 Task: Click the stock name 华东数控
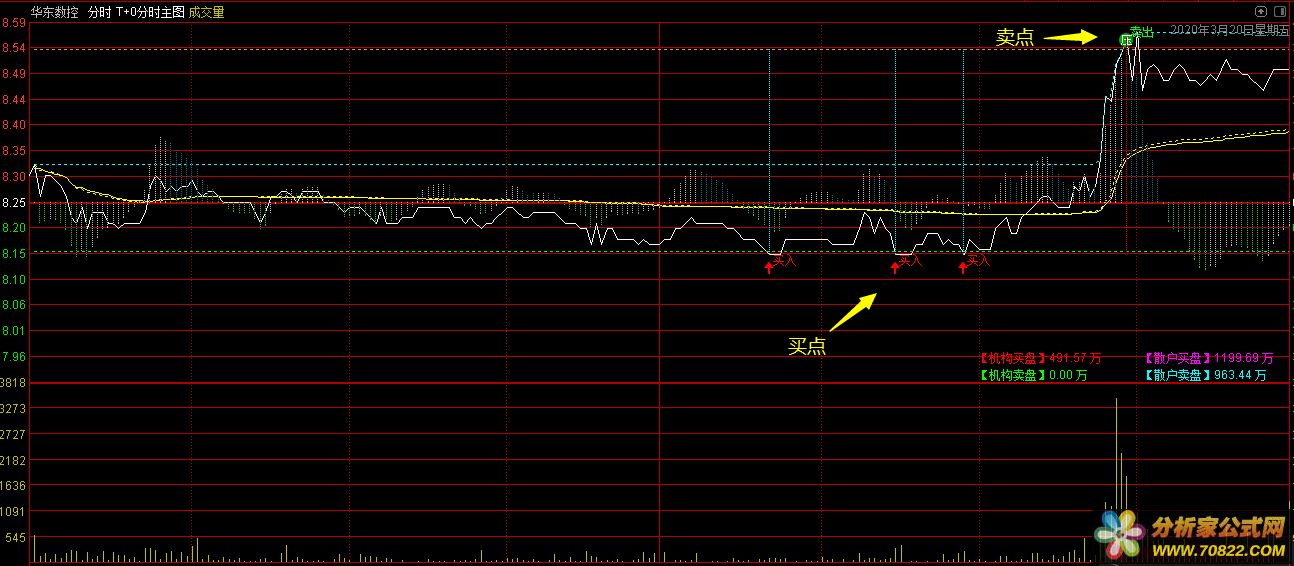tap(54, 13)
